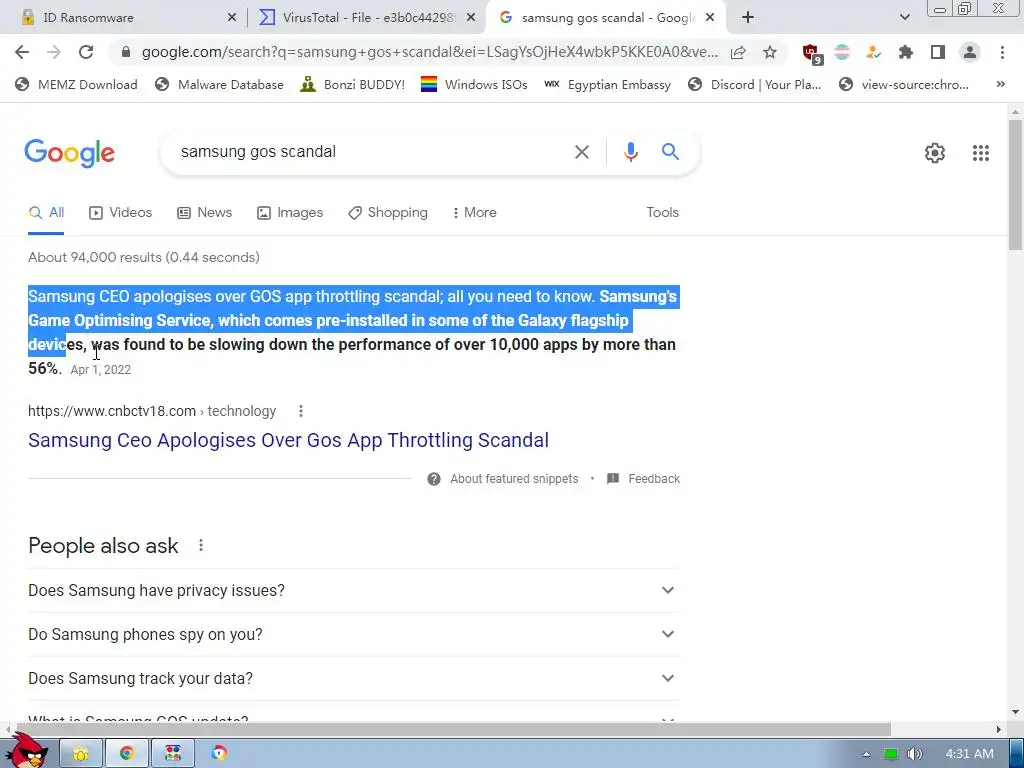The image size is (1024, 768).
Task: Open new tab with plus button
Action: [x=748, y=18]
